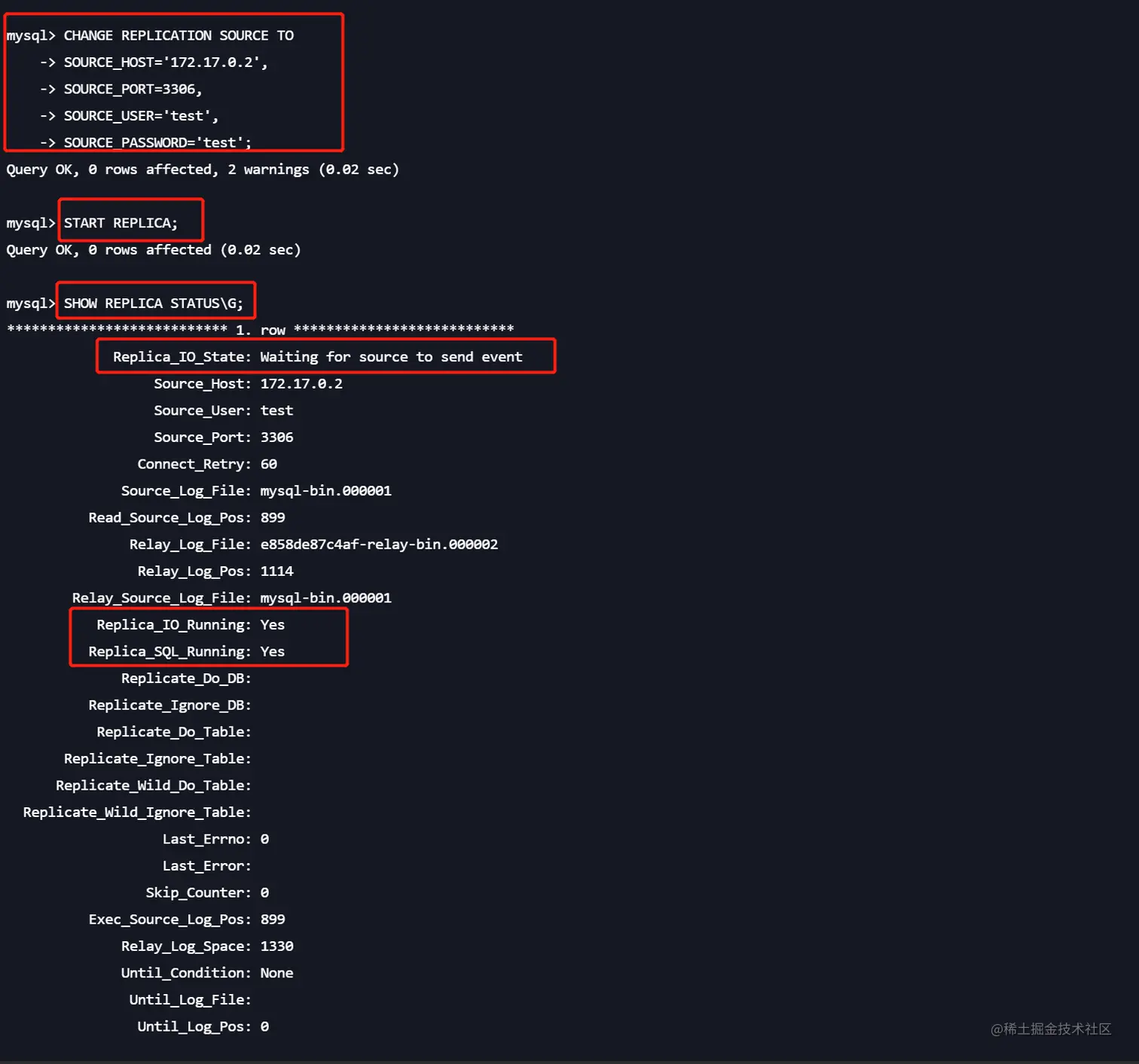This screenshot has height=1064, width=1139.
Task: Click the SOURCE_PORT=3306 line
Action: pyautogui.click(x=133, y=89)
